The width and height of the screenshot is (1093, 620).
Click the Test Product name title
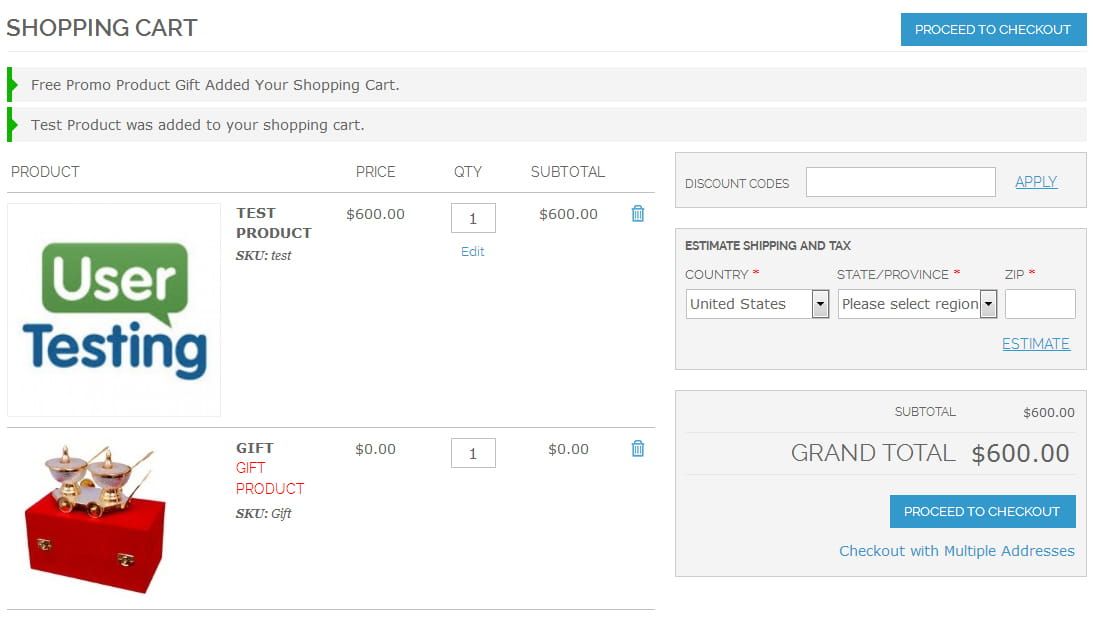[x=273, y=223]
